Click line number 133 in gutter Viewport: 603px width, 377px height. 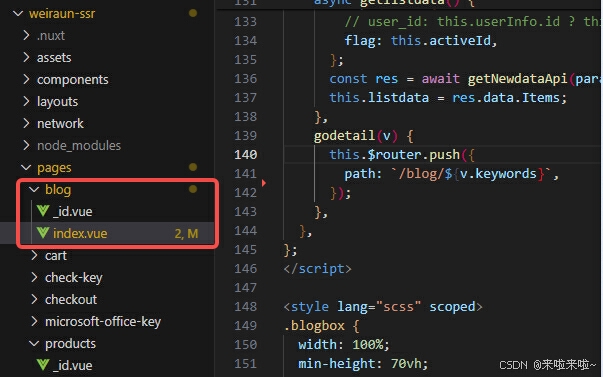point(245,22)
